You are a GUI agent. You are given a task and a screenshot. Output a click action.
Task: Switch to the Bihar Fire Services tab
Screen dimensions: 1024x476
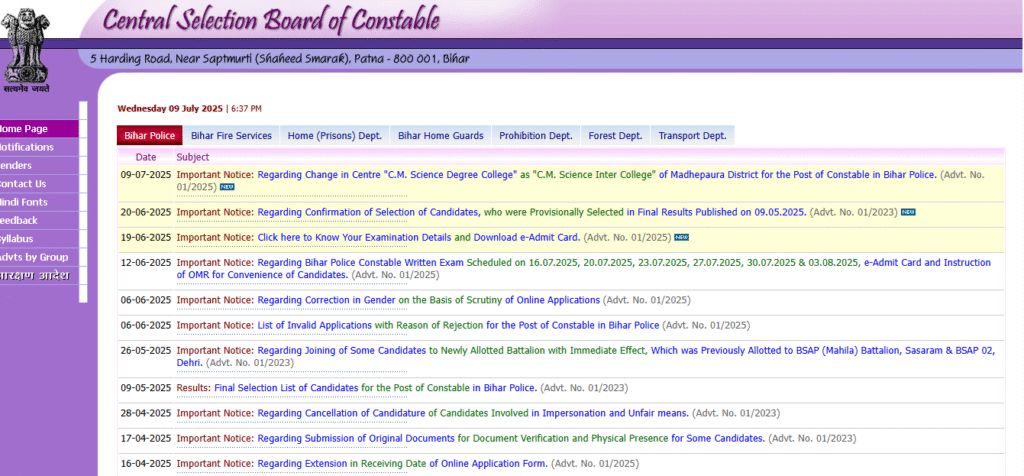[x=231, y=136]
